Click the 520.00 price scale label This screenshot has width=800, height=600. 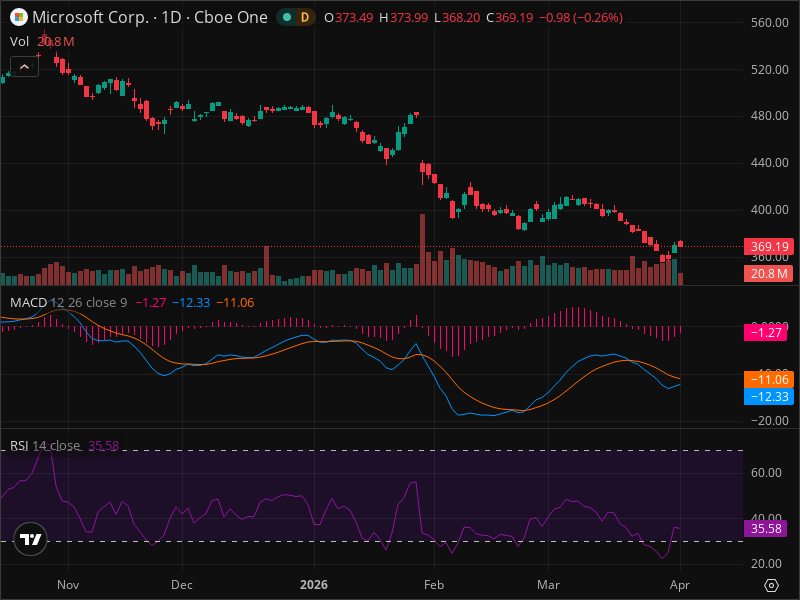coord(769,69)
